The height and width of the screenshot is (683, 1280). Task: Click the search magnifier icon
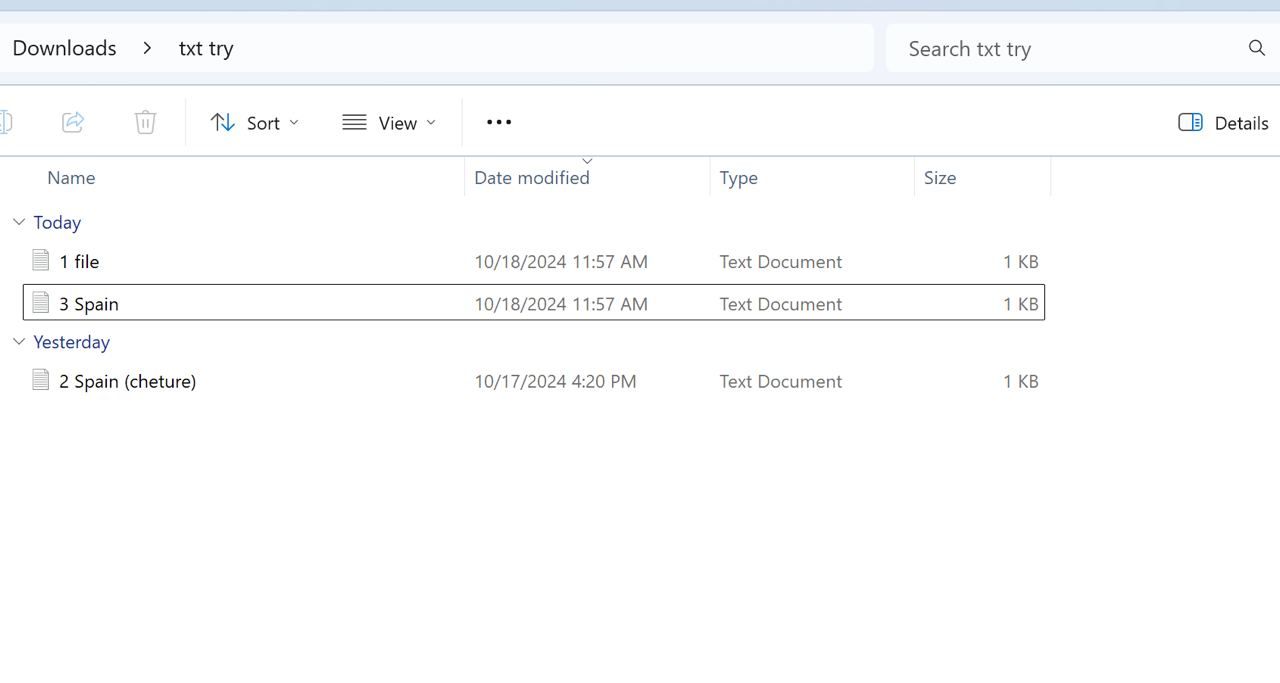(x=1256, y=48)
